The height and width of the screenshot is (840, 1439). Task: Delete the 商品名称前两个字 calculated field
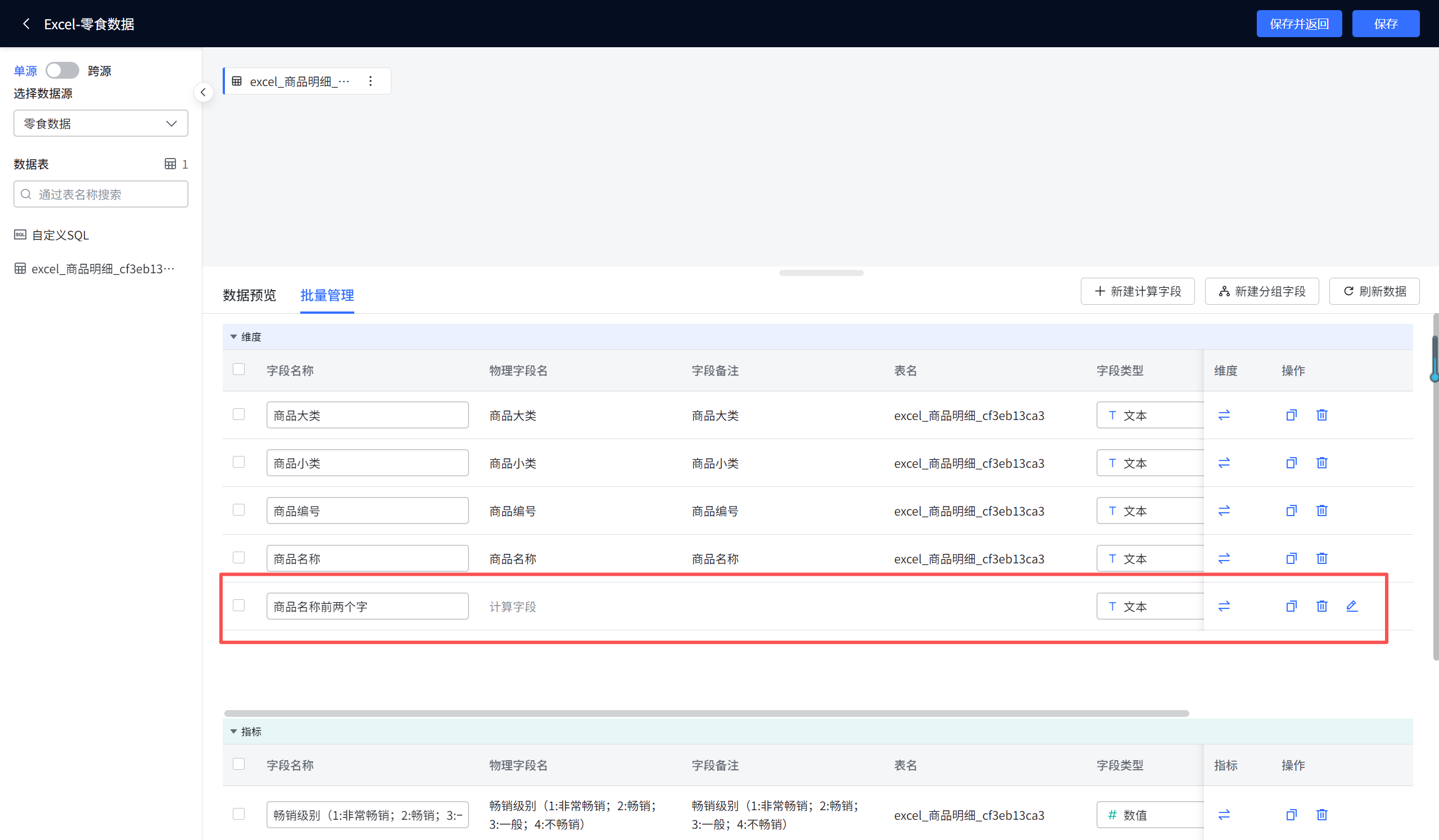pos(1321,606)
